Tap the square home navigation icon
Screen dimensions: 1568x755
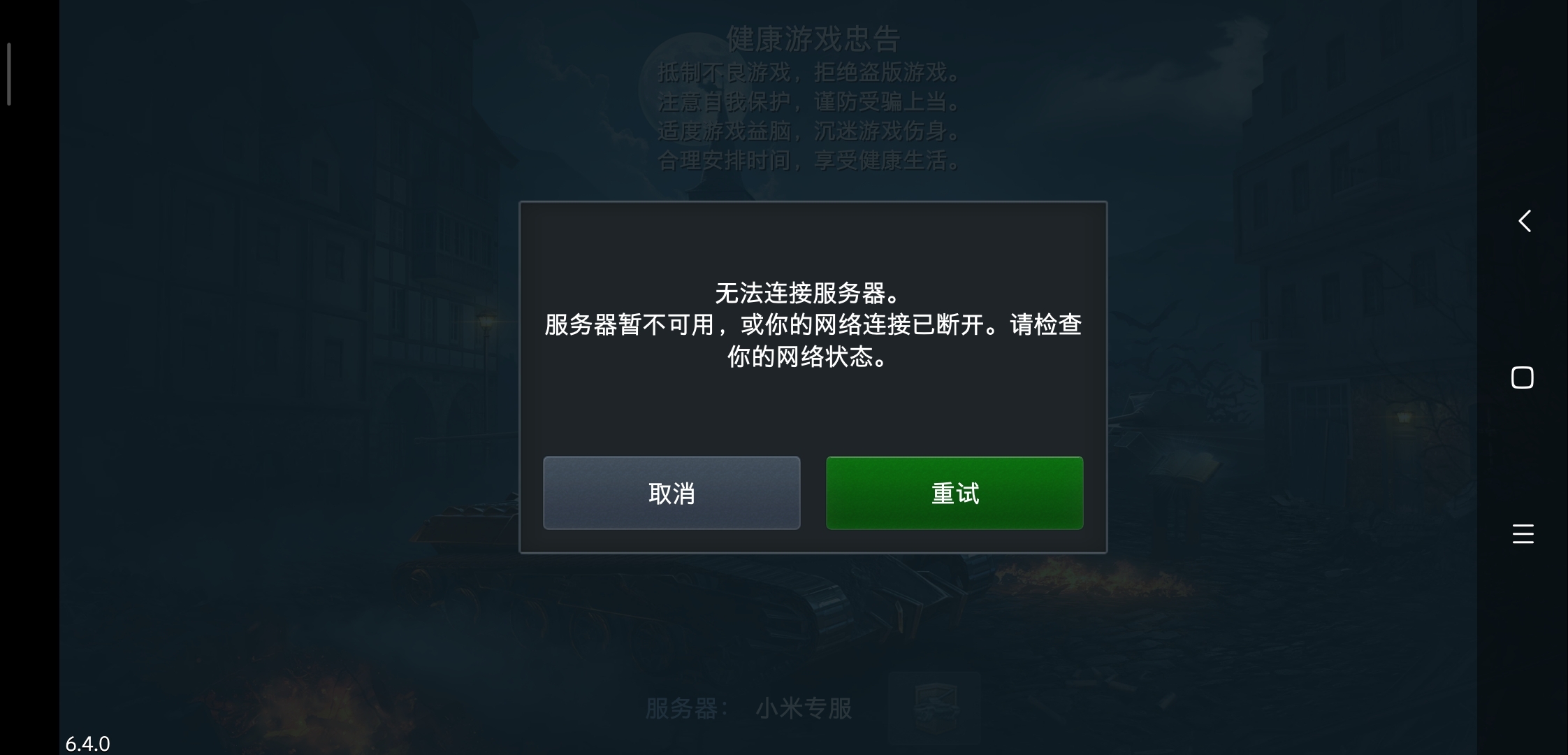tap(1523, 377)
